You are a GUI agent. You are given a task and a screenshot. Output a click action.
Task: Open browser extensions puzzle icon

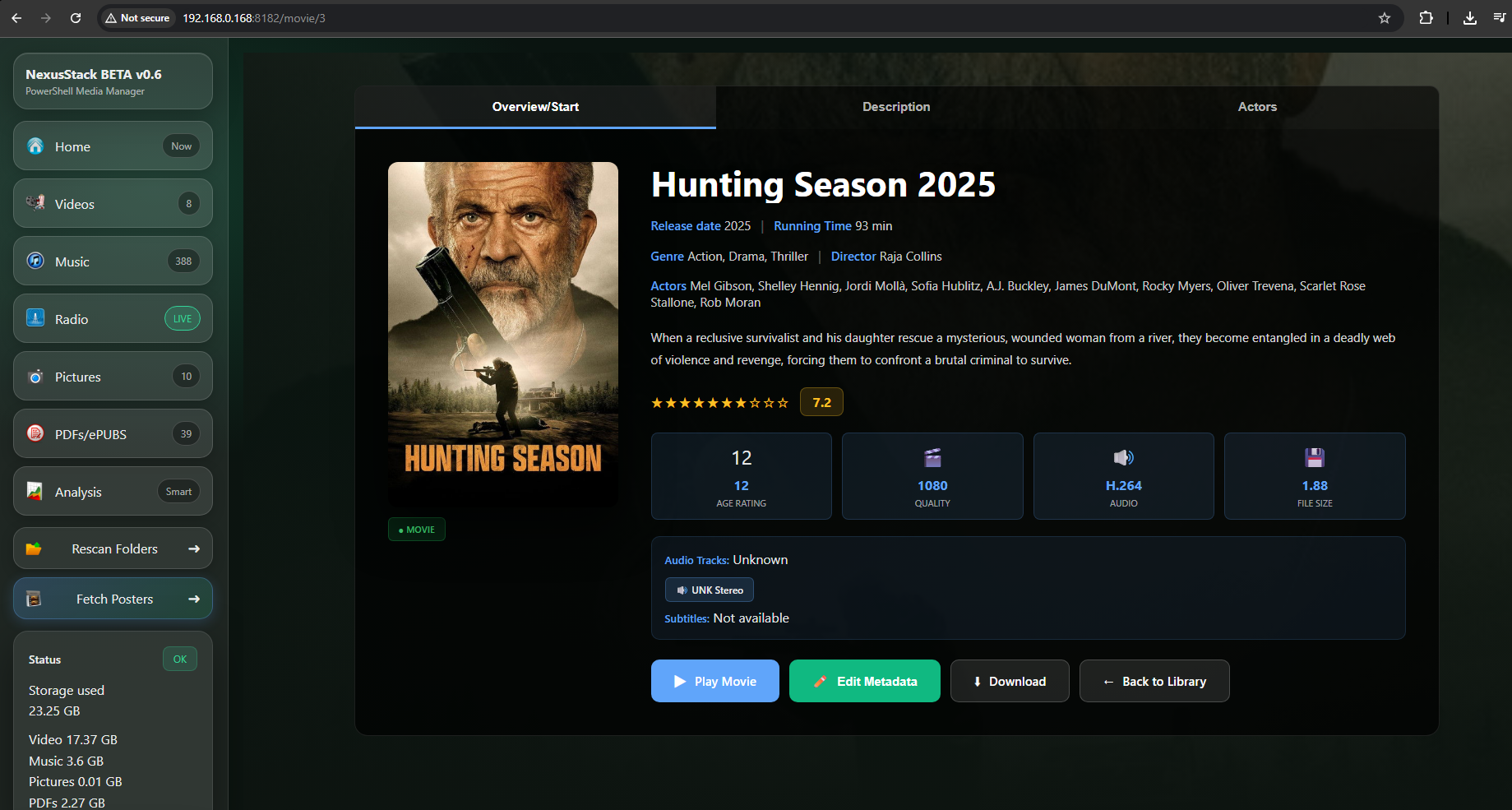1426,18
